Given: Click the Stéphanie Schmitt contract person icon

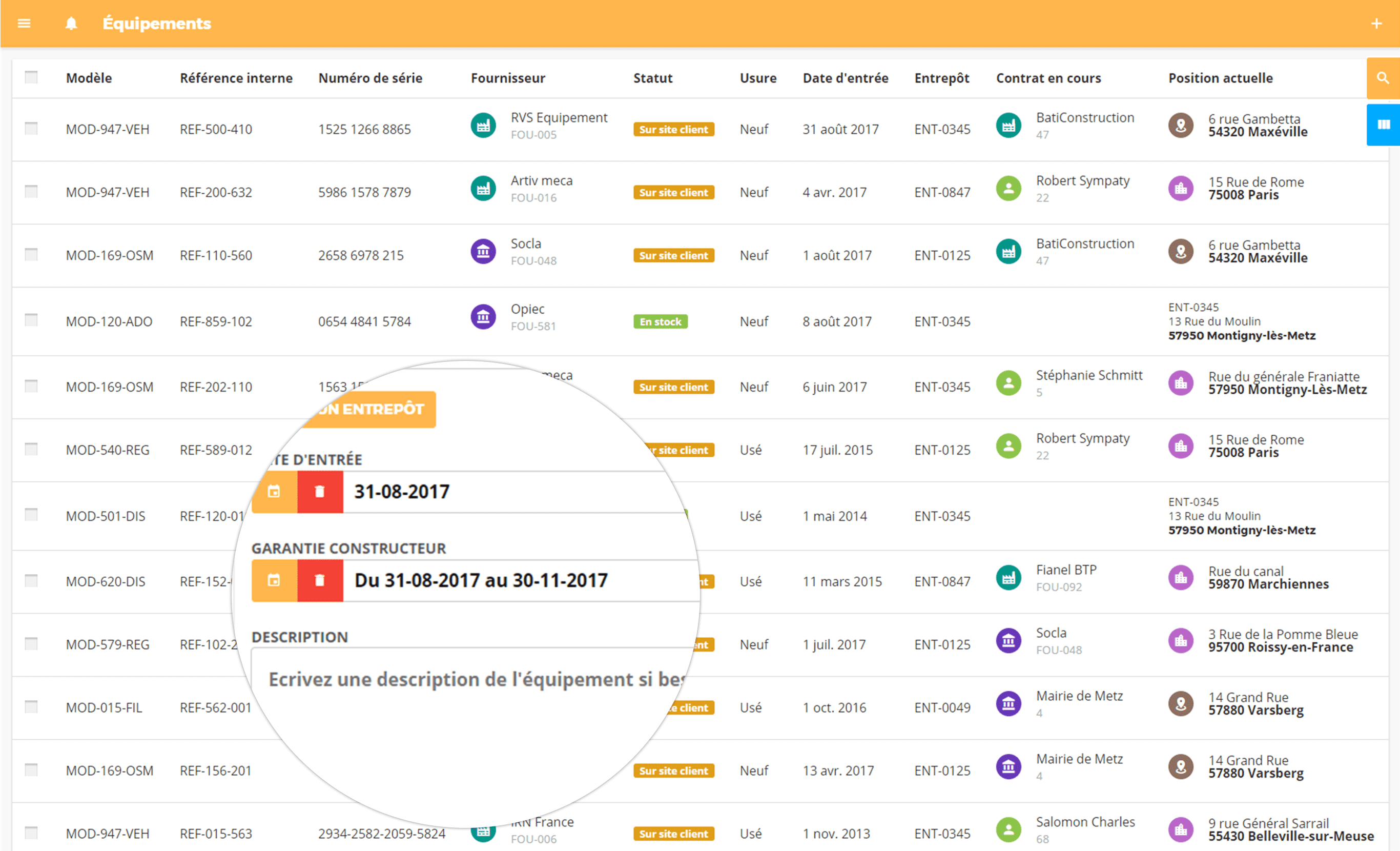Looking at the screenshot, I should click(x=1008, y=383).
